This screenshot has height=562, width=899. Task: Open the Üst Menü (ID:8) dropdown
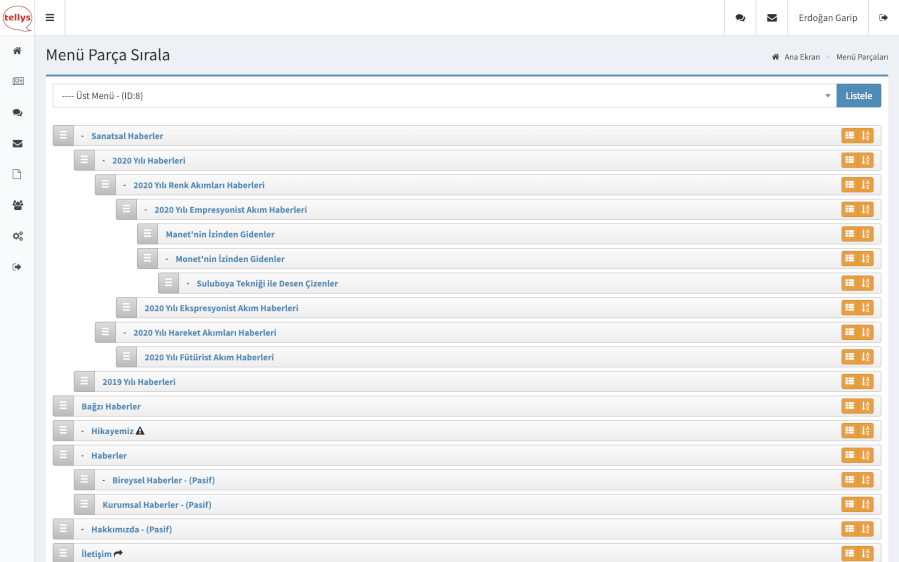[445, 96]
